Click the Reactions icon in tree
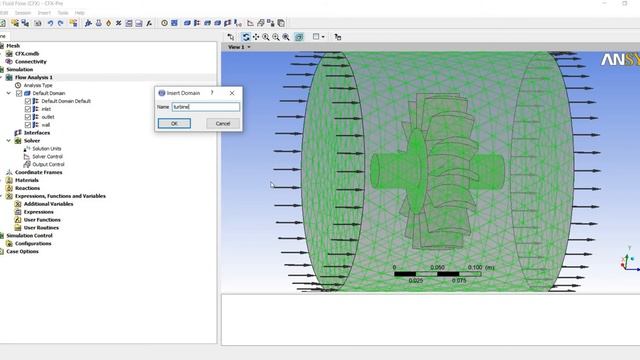 [9, 188]
